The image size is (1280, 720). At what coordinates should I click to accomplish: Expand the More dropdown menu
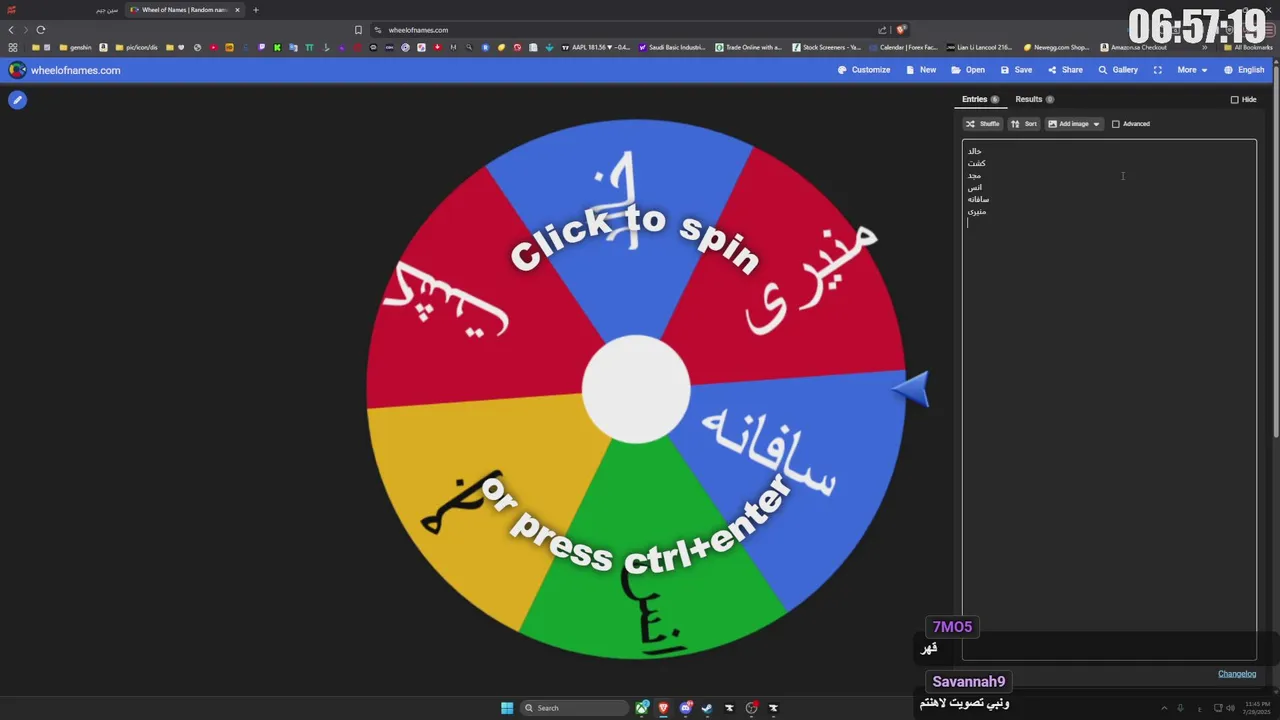tap(1192, 70)
